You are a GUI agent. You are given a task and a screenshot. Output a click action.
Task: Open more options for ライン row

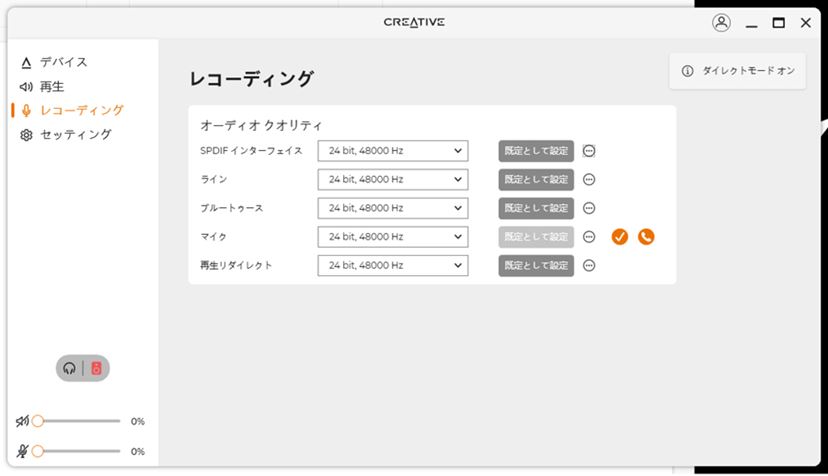click(589, 180)
